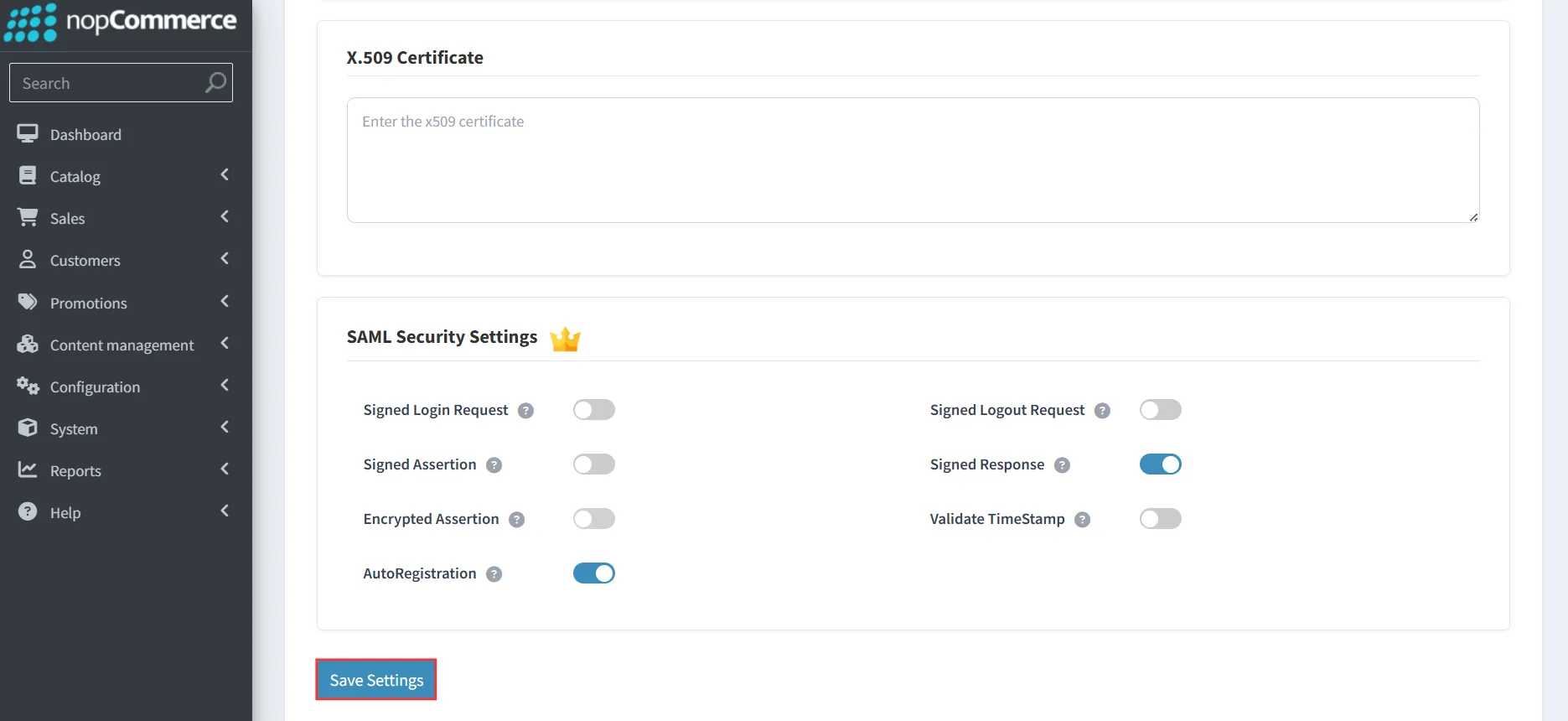Disable the Signed Response toggle
Viewport: 1568px width, 721px height.
click(1160, 464)
